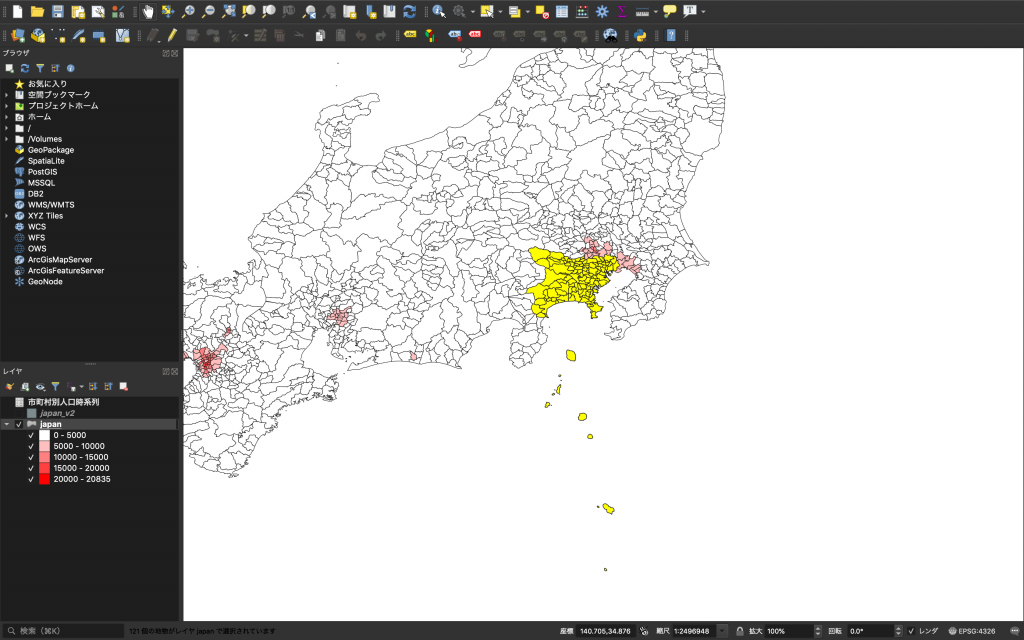Expand プロジェクトホーム in Browser
Image resolution: width=1024 pixels, height=640 pixels.
pyautogui.click(x=7, y=106)
